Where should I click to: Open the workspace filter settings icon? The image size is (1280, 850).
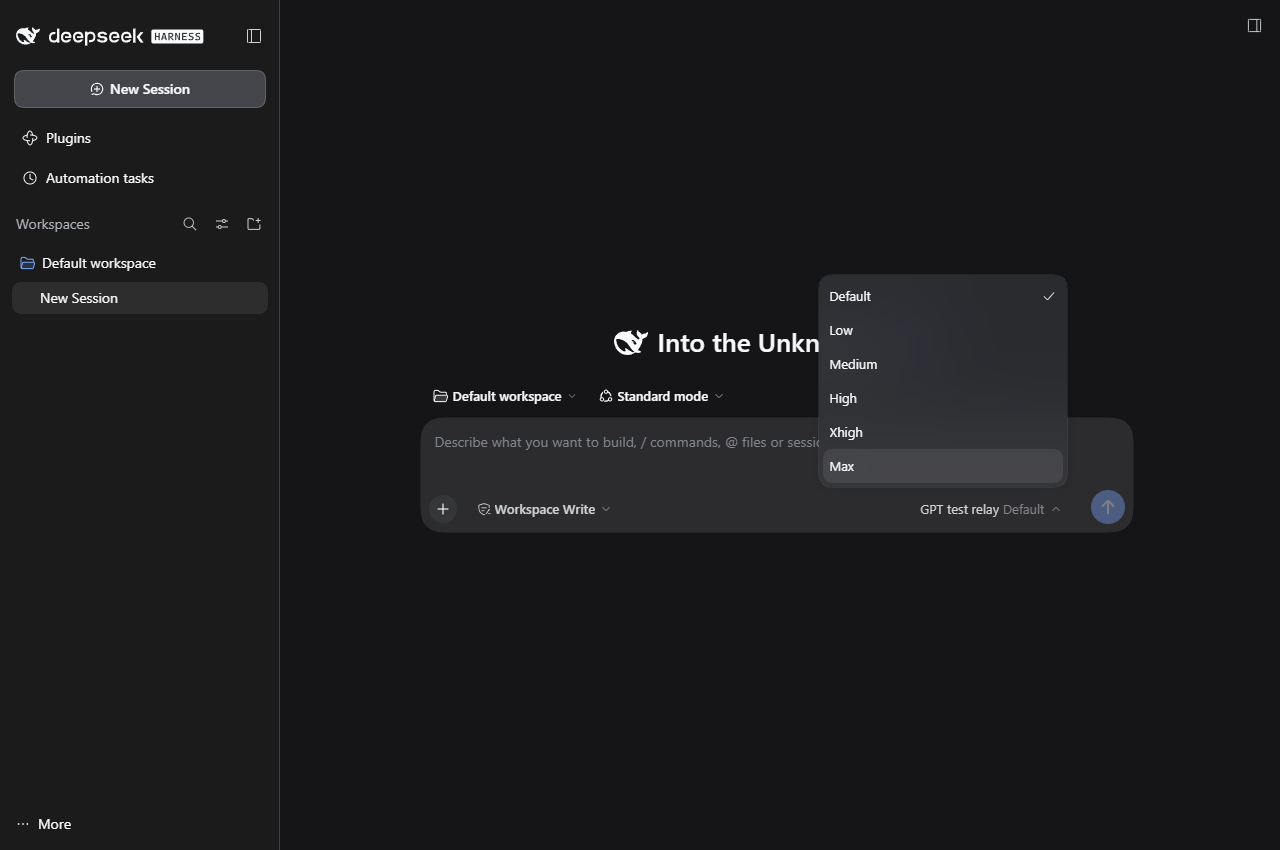(222, 224)
